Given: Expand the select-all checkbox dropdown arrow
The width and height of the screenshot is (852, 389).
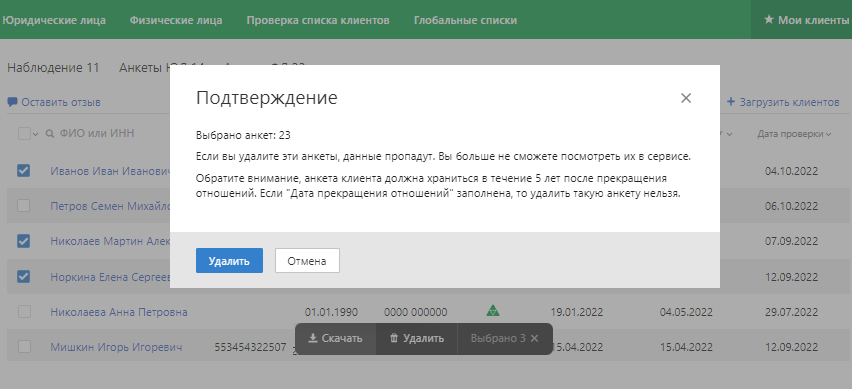Looking at the screenshot, I should tap(35, 134).
